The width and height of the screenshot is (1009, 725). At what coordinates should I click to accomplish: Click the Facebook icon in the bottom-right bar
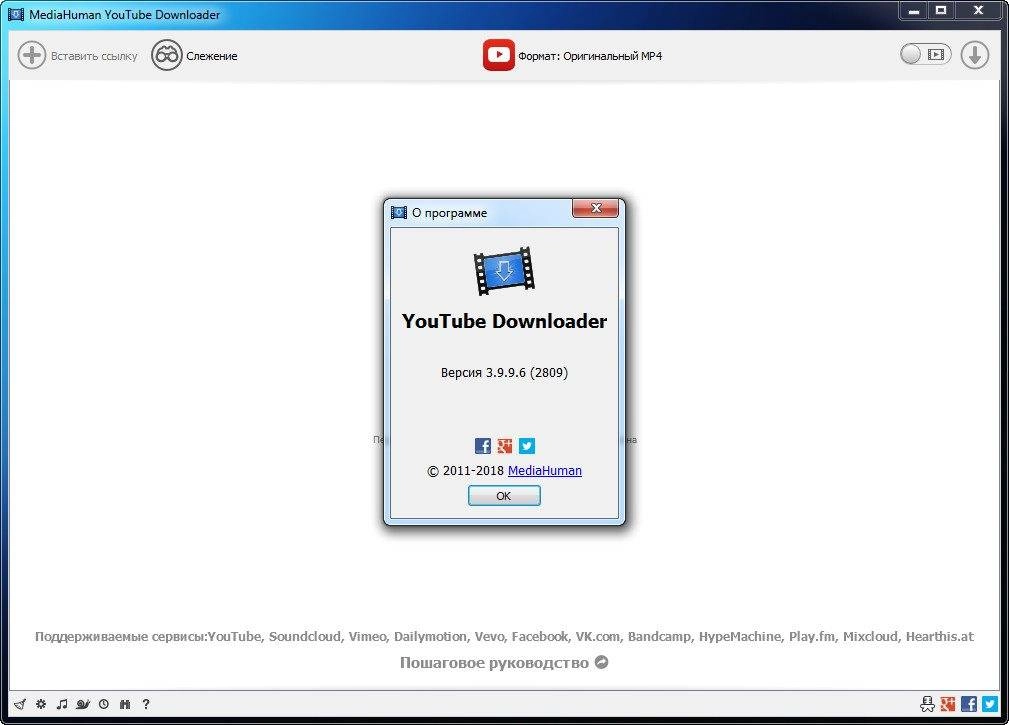(x=968, y=704)
